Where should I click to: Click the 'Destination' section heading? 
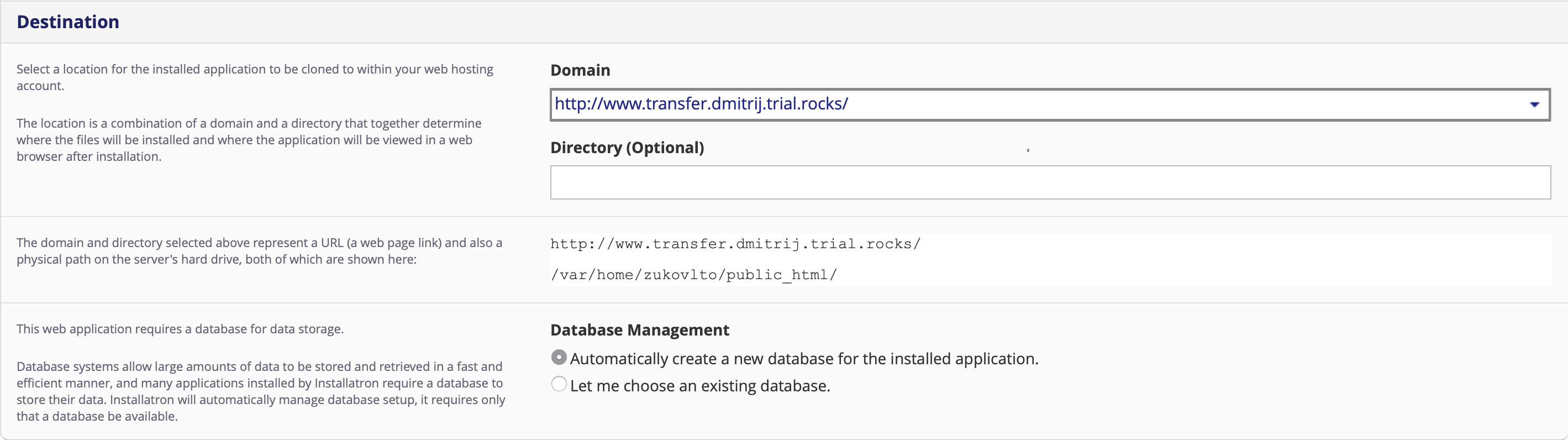click(67, 22)
